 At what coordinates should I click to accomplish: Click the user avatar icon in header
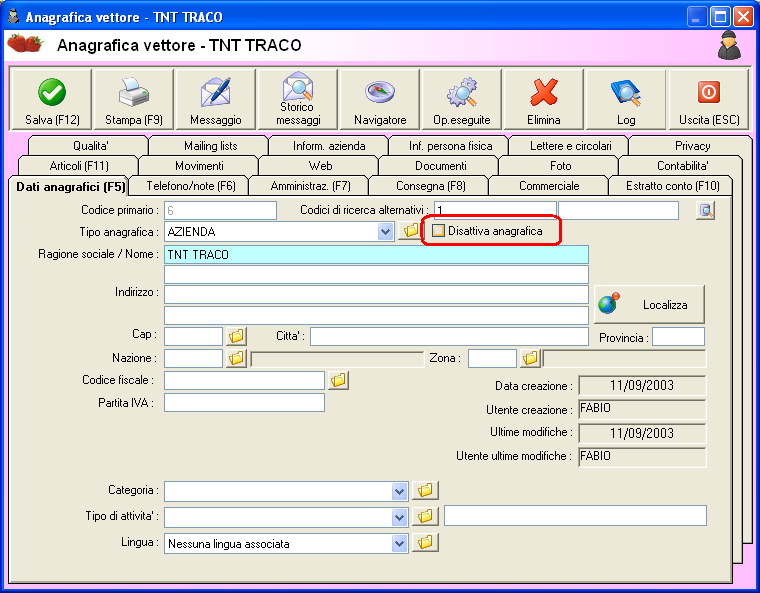click(729, 46)
